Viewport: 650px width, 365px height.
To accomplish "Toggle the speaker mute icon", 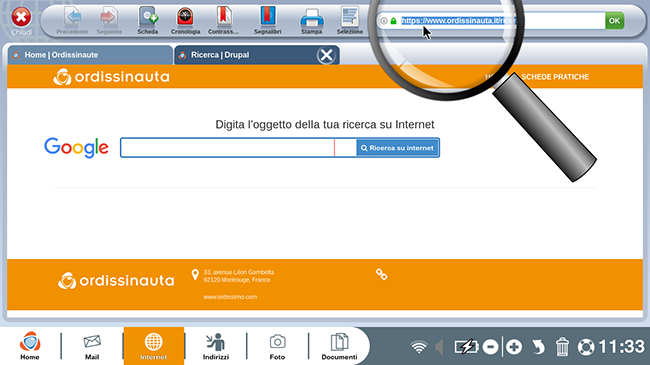I will click(439, 347).
